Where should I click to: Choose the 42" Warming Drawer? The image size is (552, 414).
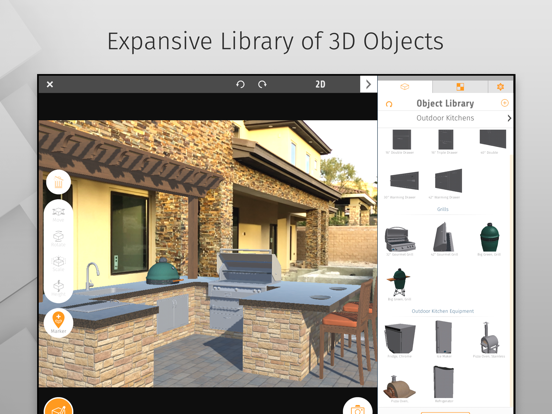click(448, 183)
